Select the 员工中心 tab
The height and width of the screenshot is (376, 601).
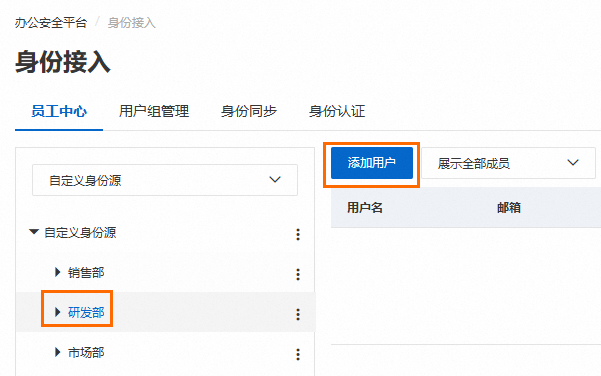pyautogui.click(x=59, y=111)
